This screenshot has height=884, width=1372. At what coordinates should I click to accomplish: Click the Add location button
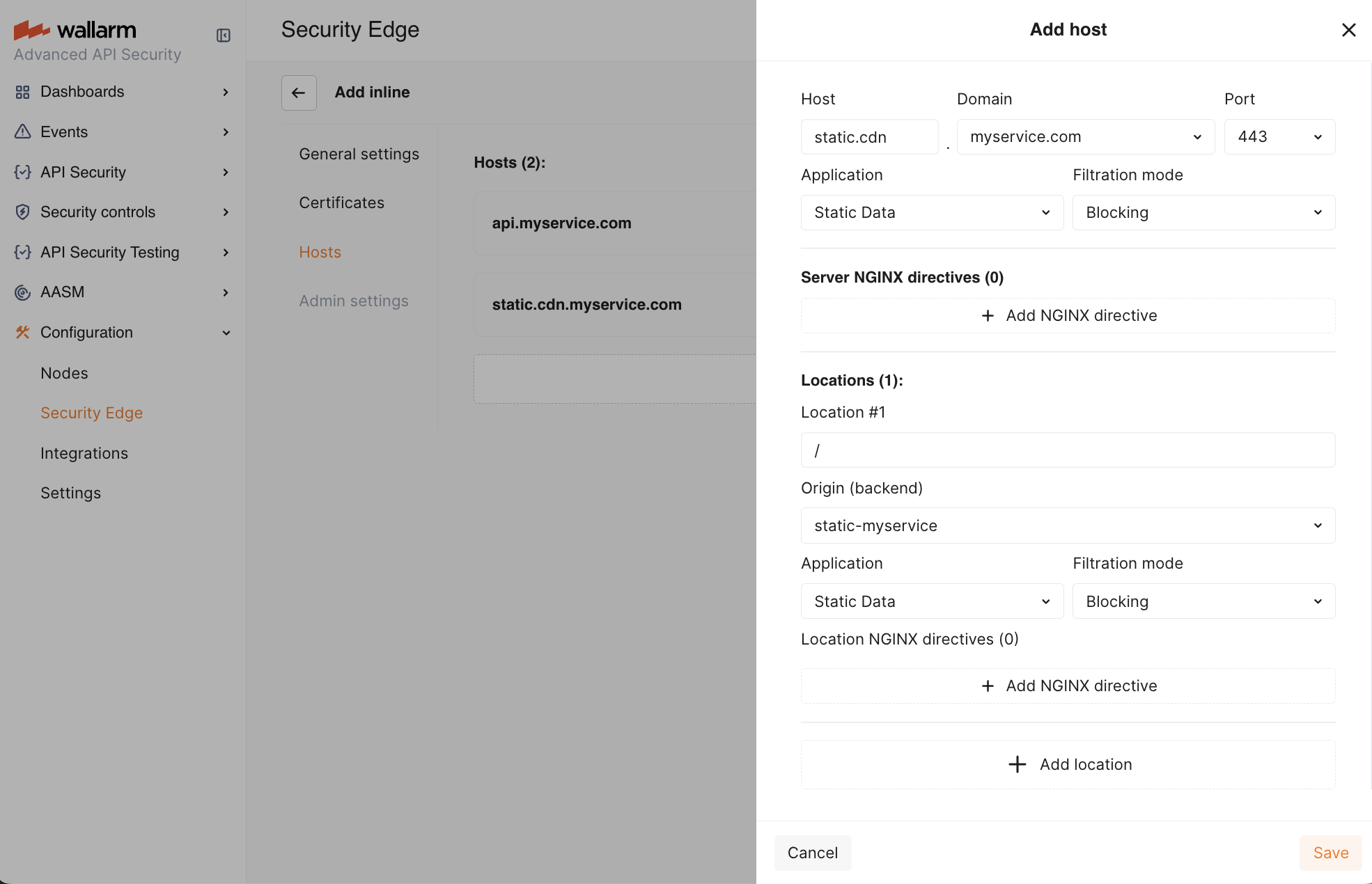(1067, 764)
